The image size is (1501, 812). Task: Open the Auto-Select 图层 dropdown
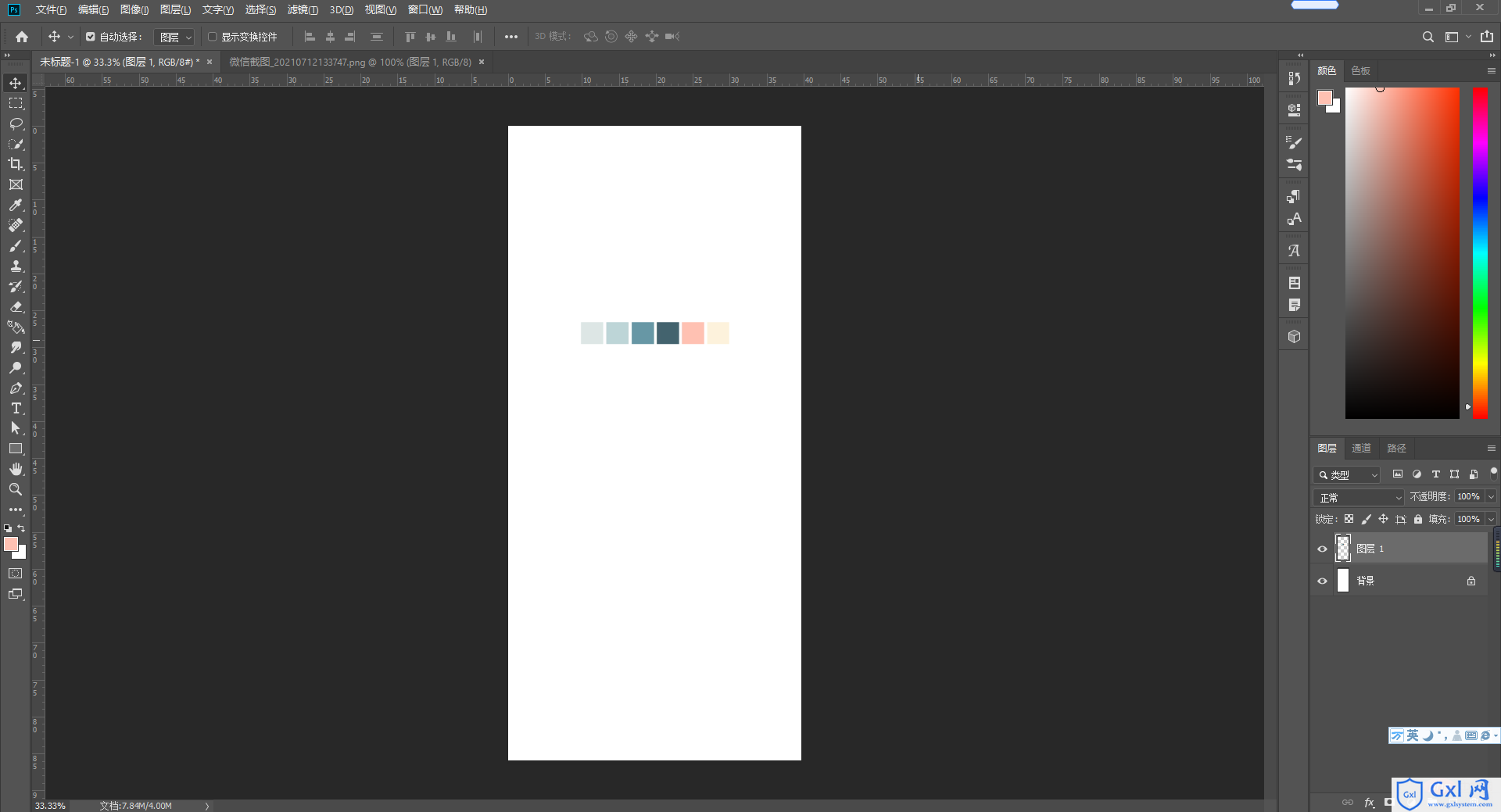174,37
